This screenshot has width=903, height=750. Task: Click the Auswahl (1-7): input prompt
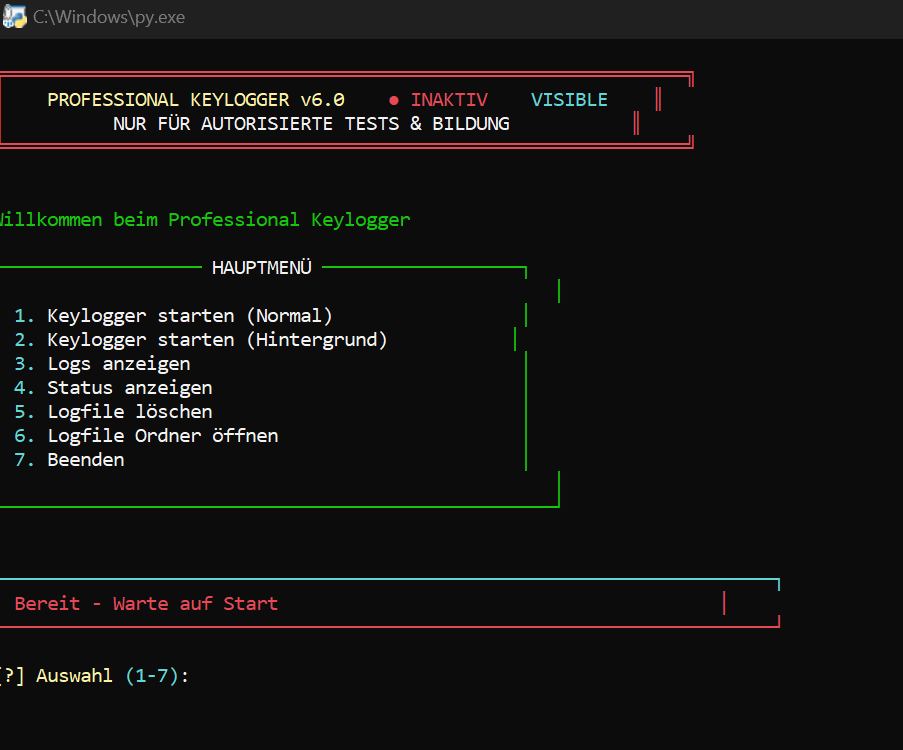tap(112, 675)
